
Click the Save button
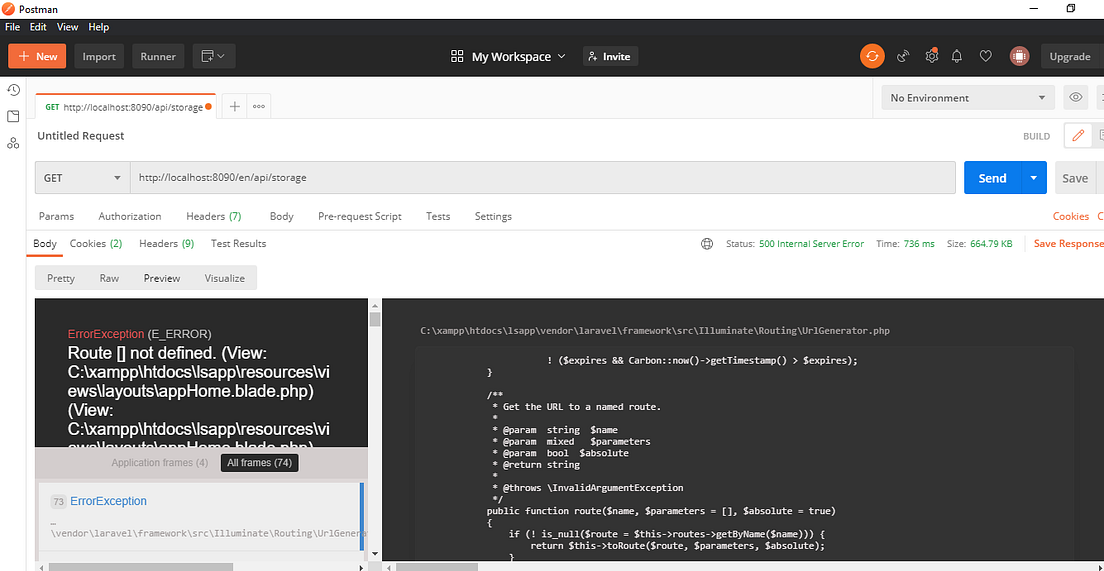1075,178
